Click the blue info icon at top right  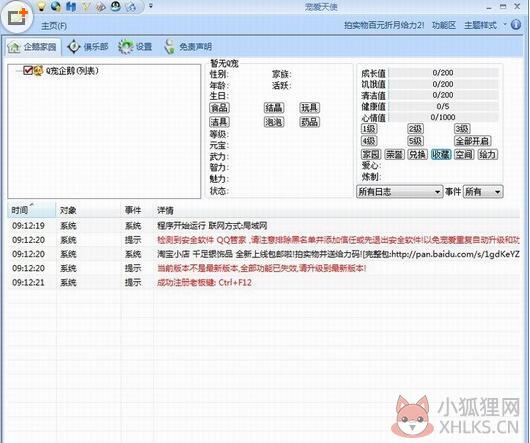(x=516, y=25)
